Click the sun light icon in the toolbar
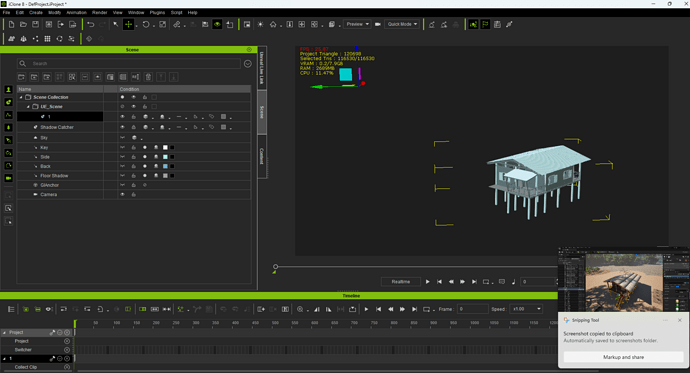Image resolution: width=690 pixels, height=373 pixels. [261, 24]
